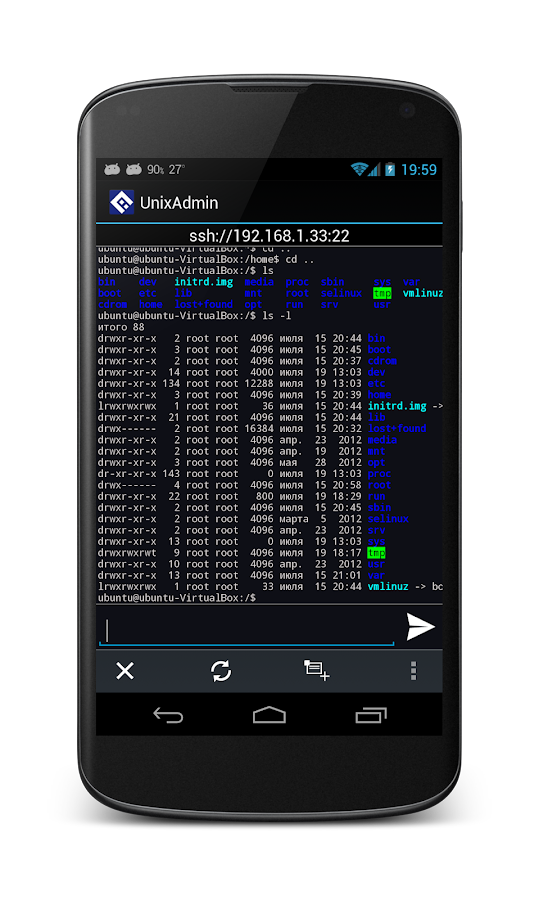Screen dimensions: 539x900
Task: Tap the Android home button
Action: (269, 715)
